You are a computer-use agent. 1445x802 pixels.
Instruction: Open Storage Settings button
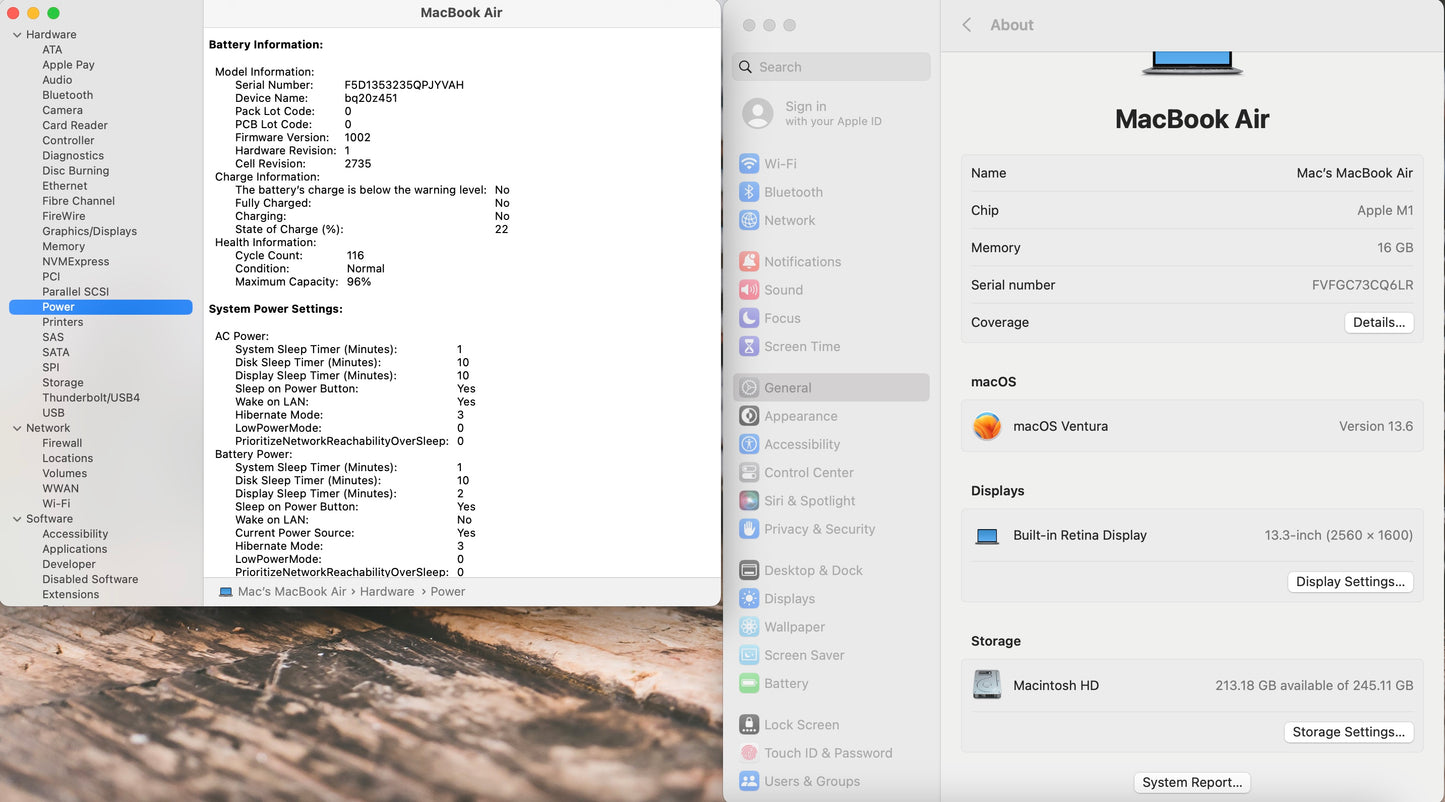1348,732
